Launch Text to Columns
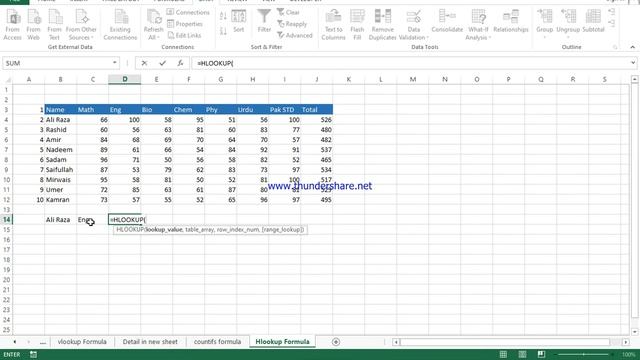This screenshot has height=360, width=640. pyautogui.click(x=333, y=25)
